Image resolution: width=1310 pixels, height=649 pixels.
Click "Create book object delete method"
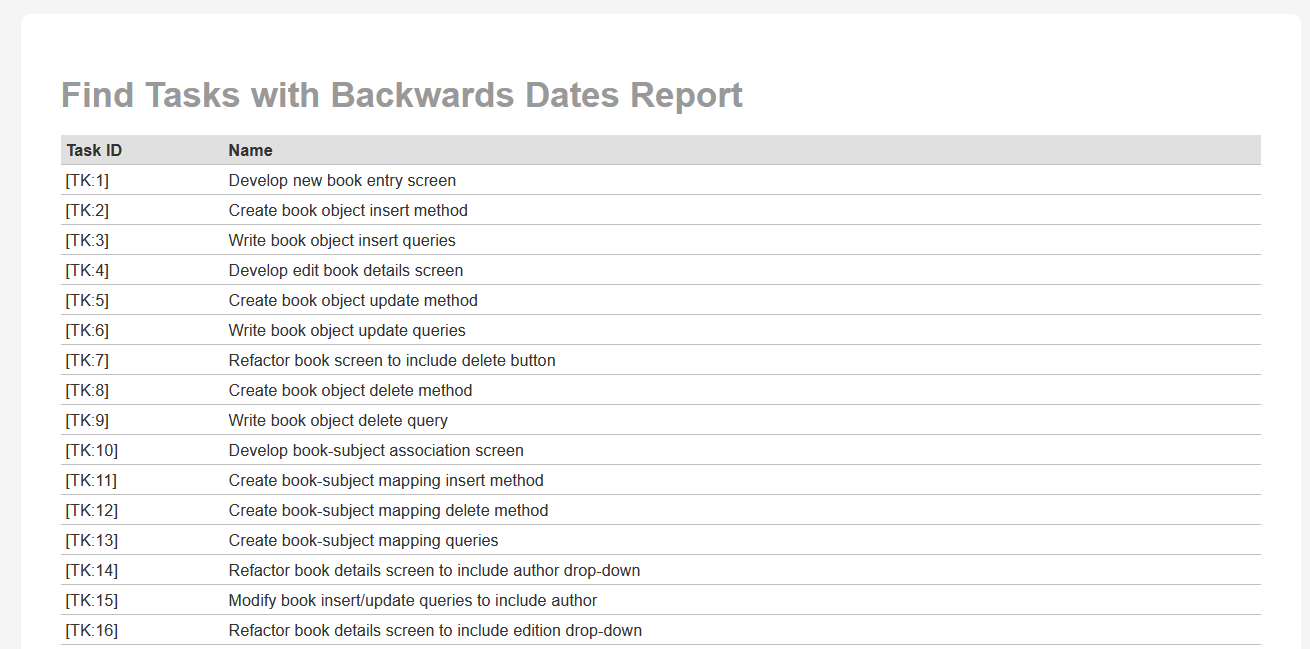tap(350, 390)
